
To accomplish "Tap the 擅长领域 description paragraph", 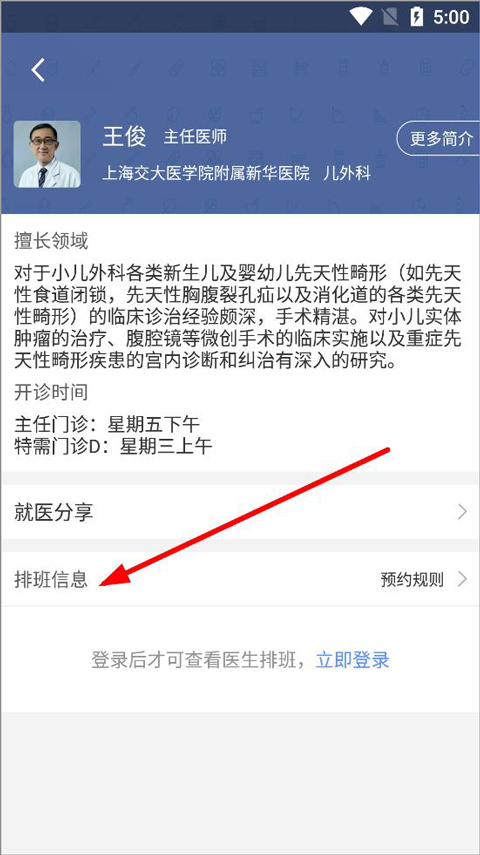I will coord(238,317).
